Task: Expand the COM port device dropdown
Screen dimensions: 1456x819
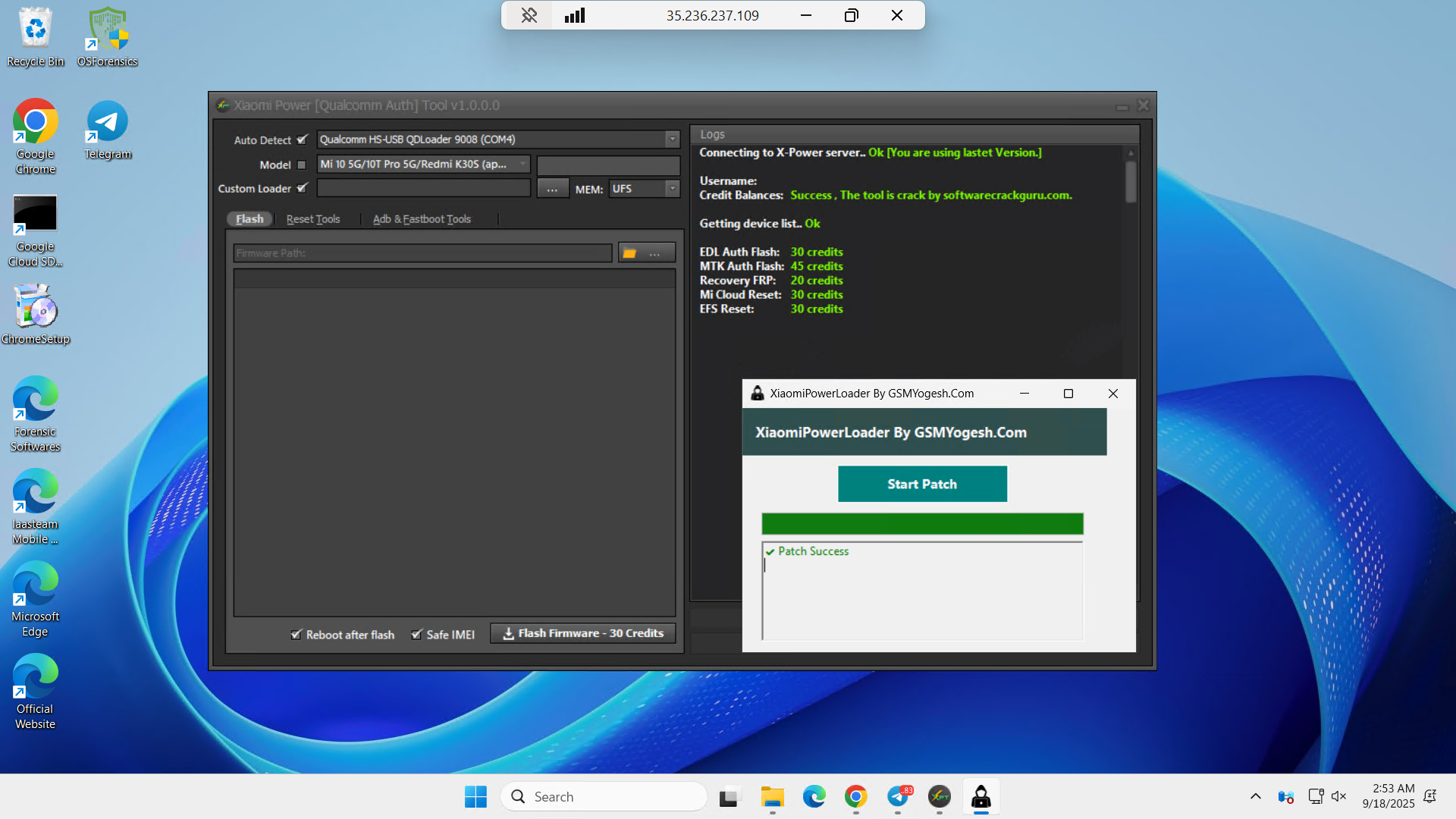Action: [672, 140]
